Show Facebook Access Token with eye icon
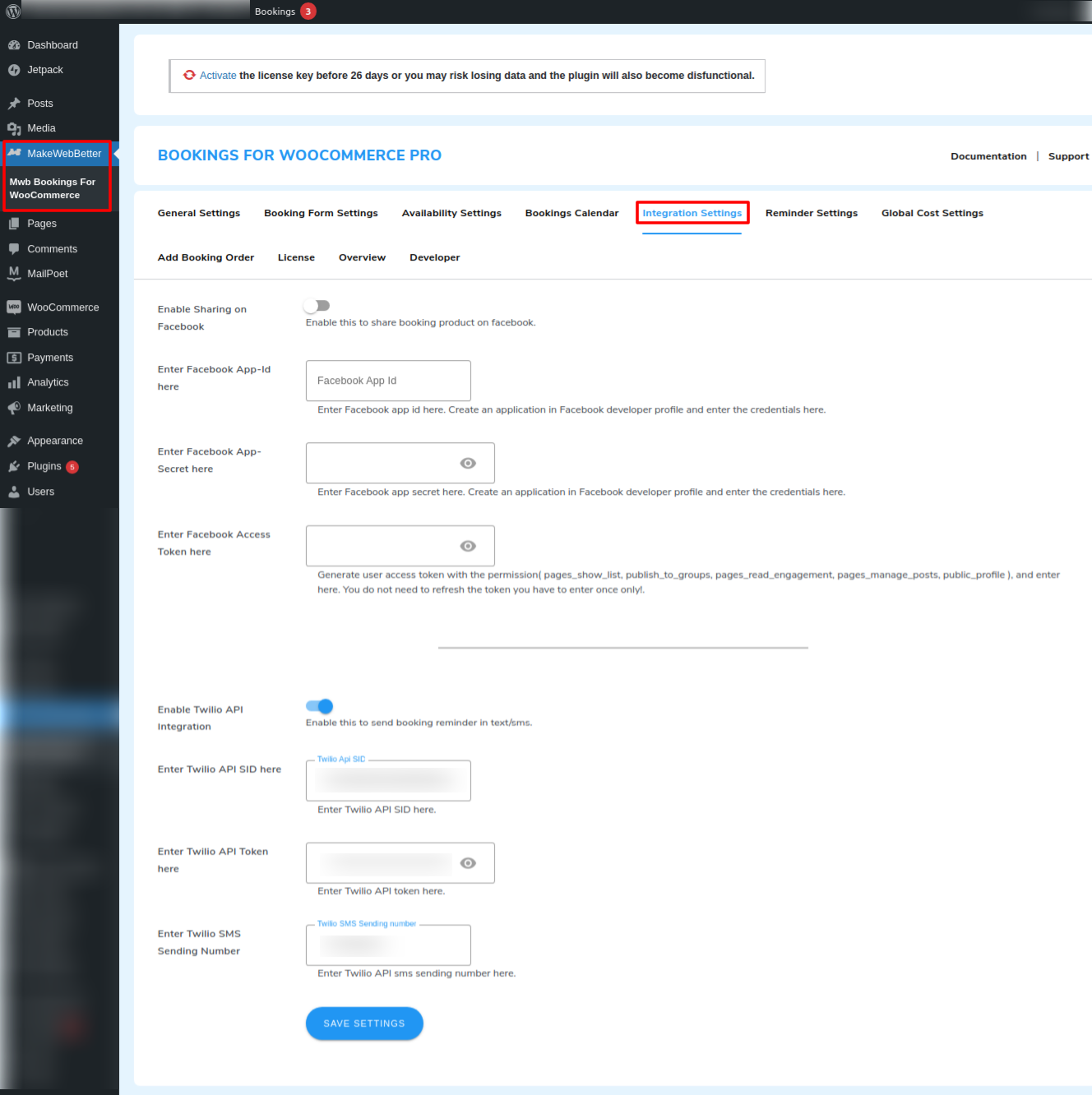The image size is (1092, 1095). 468,546
